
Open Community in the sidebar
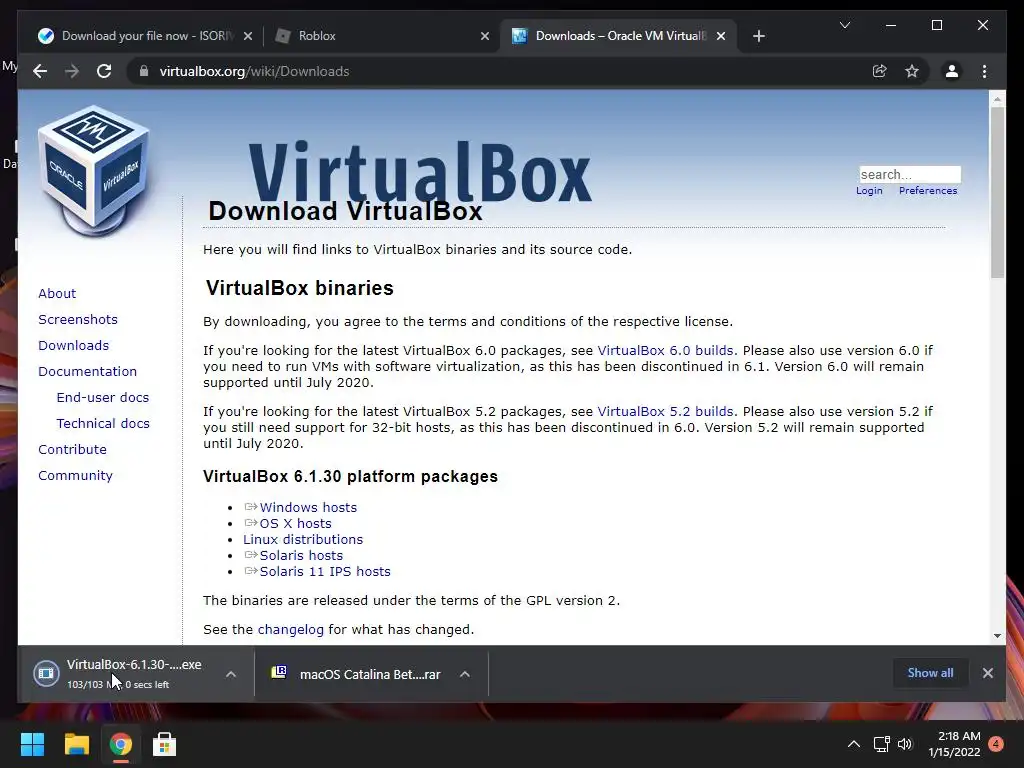[75, 475]
